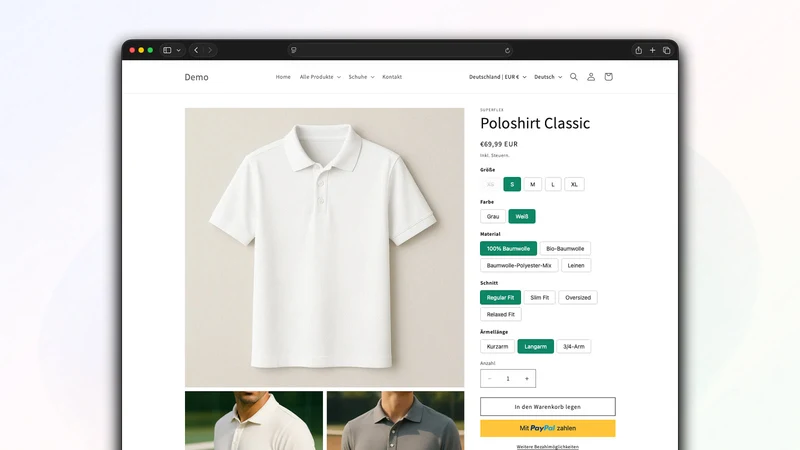The image size is (800, 450).
Task: Select 3/4-Arm sleeve length
Action: click(574, 346)
